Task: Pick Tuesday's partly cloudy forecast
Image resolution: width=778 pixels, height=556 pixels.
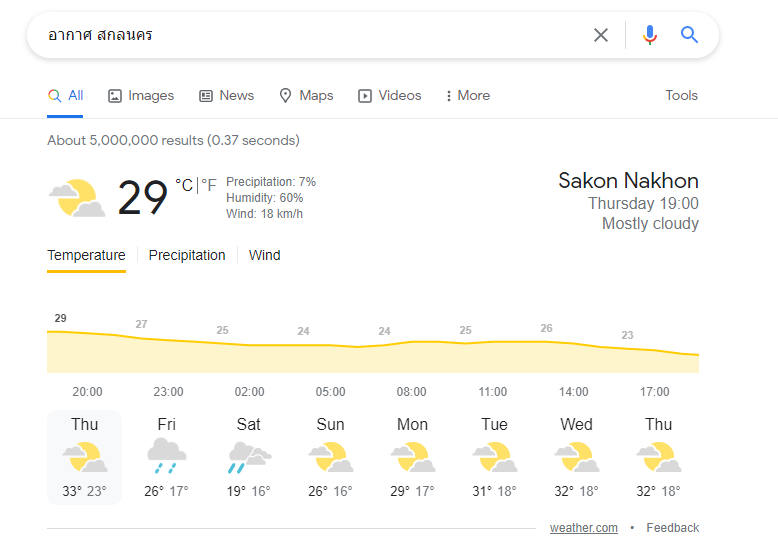Action: pos(495,457)
